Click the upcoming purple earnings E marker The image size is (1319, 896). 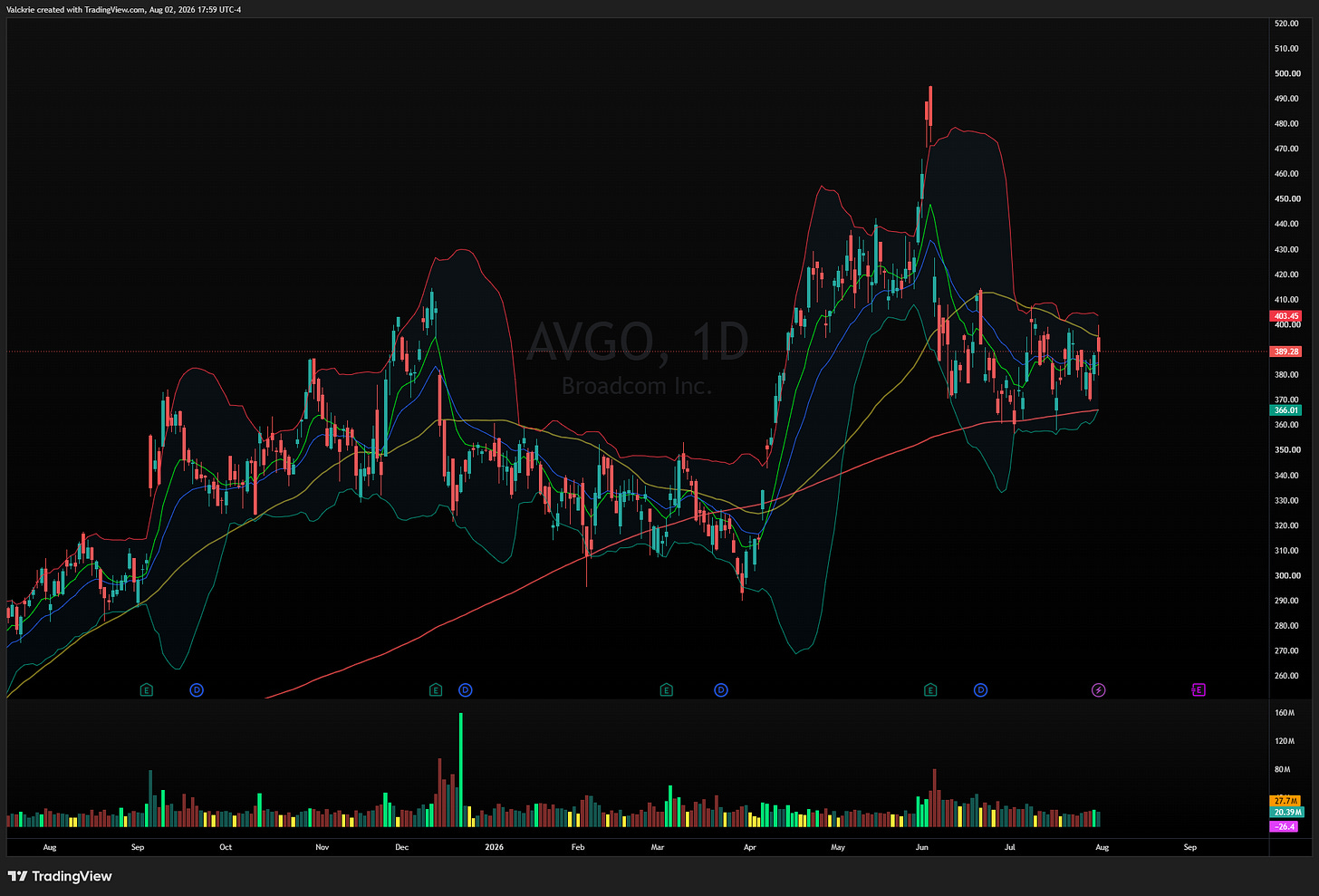pyautogui.click(x=1198, y=690)
